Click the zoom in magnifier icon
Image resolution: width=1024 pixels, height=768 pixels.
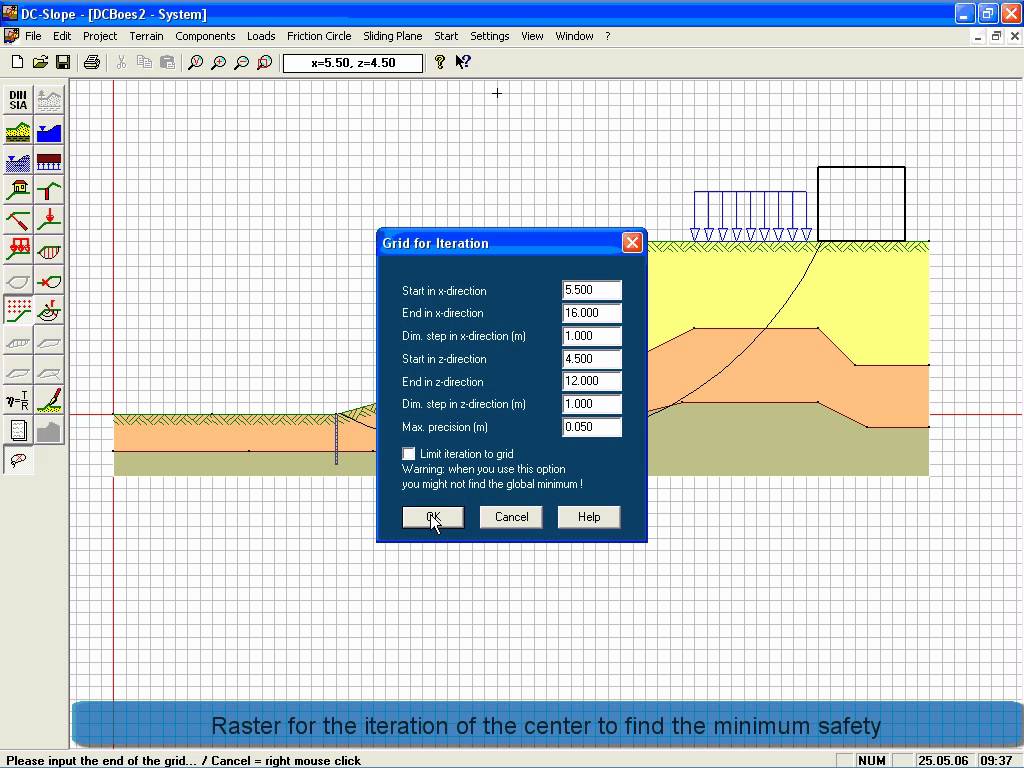tap(218, 62)
